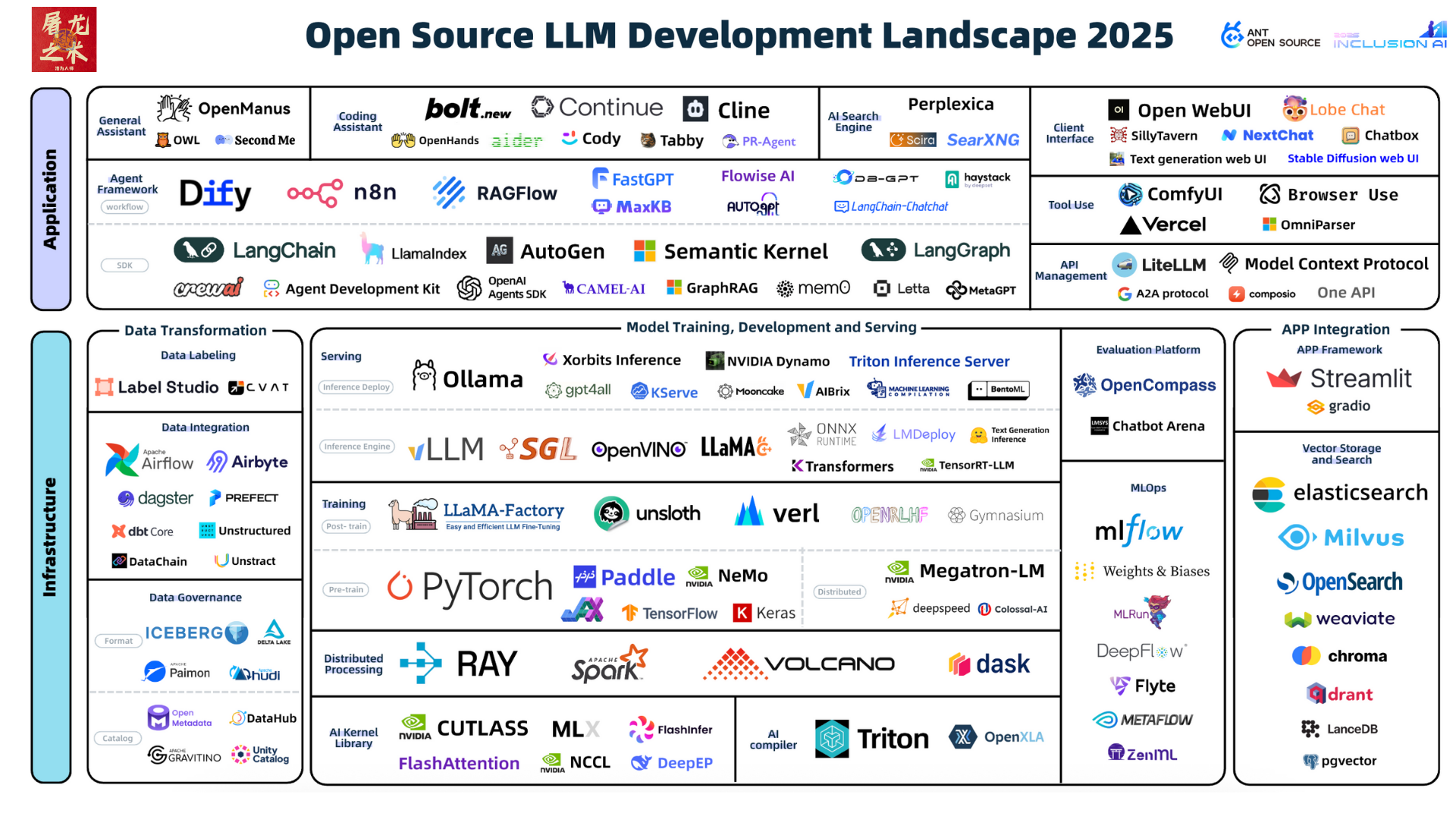The width and height of the screenshot is (1456, 819).
Task: Click the Post-train pill tag
Action: point(347,526)
